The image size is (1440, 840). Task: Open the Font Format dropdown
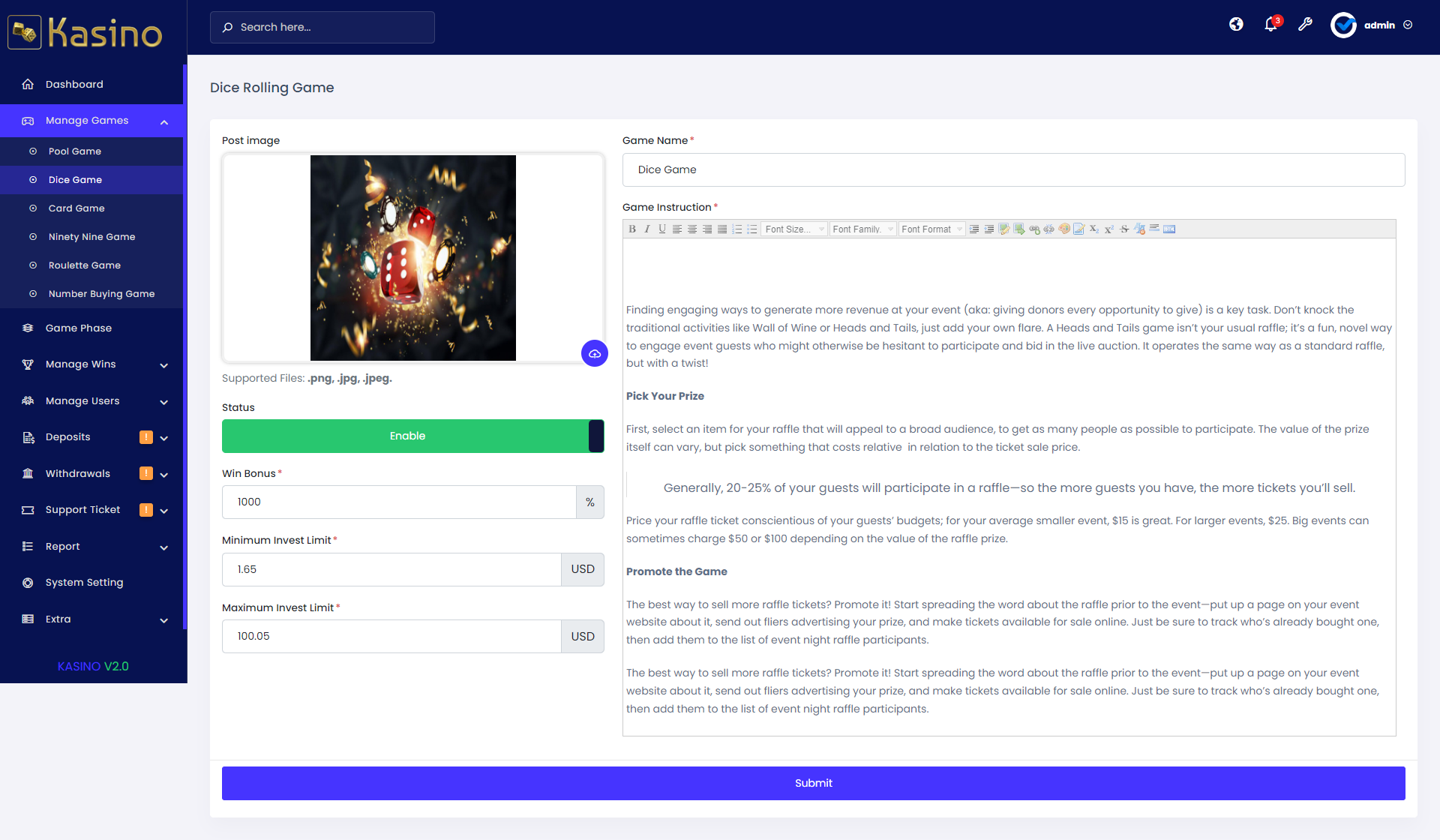pos(932,229)
